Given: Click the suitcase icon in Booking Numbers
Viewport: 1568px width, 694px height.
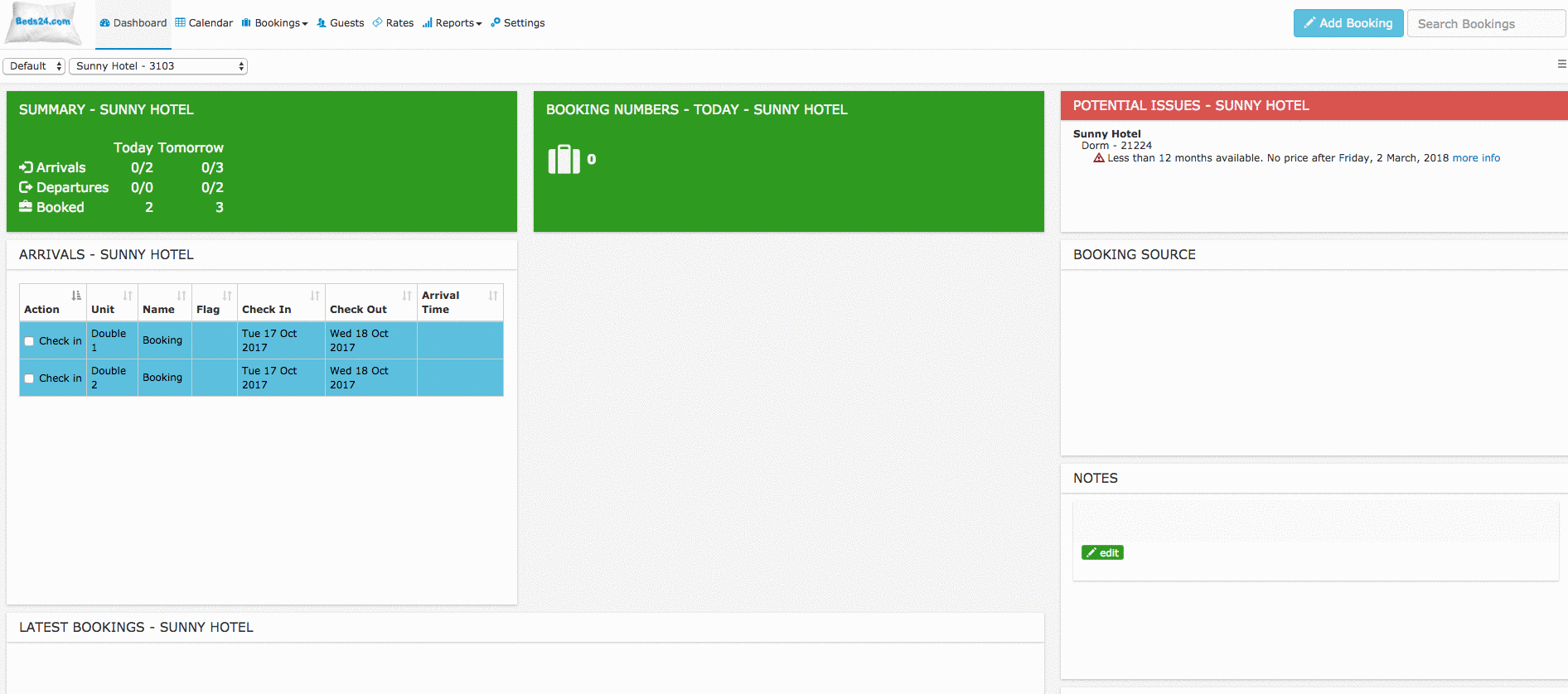Looking at the screenshot, I should tap(564, 159).
